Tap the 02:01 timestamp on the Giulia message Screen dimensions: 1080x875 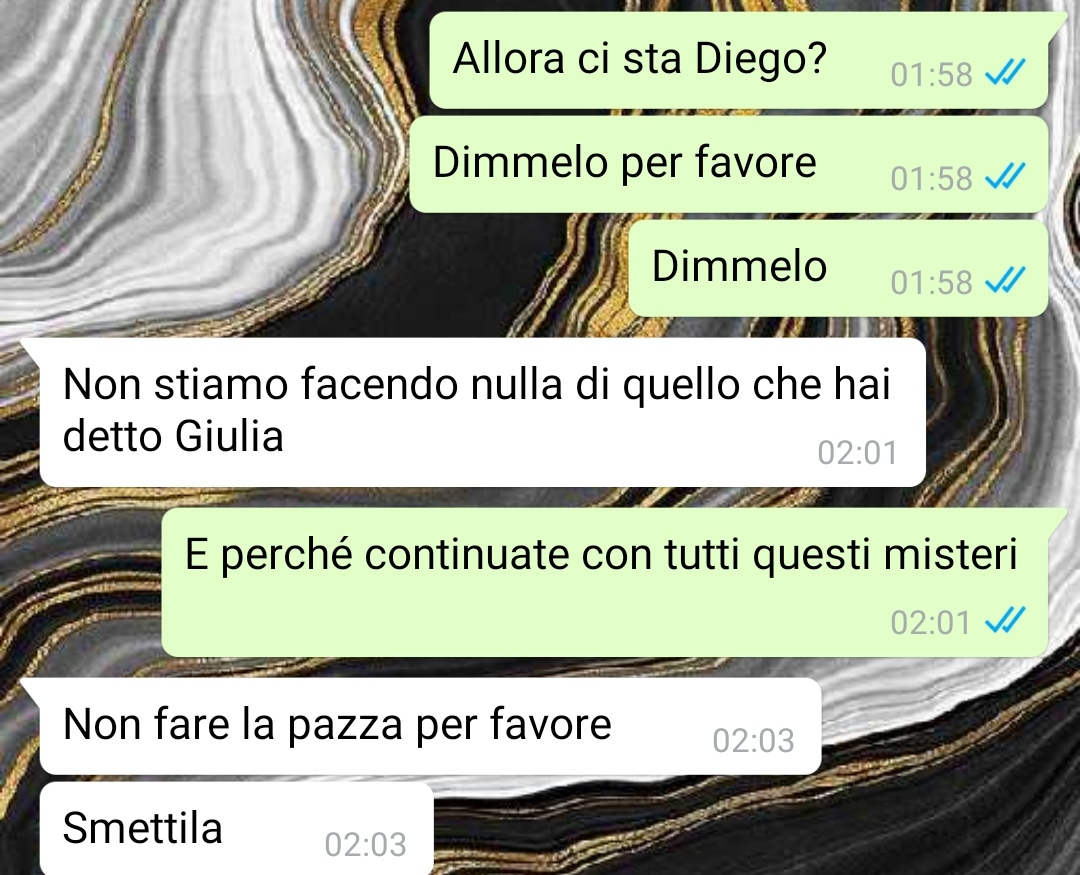[858, 453]
